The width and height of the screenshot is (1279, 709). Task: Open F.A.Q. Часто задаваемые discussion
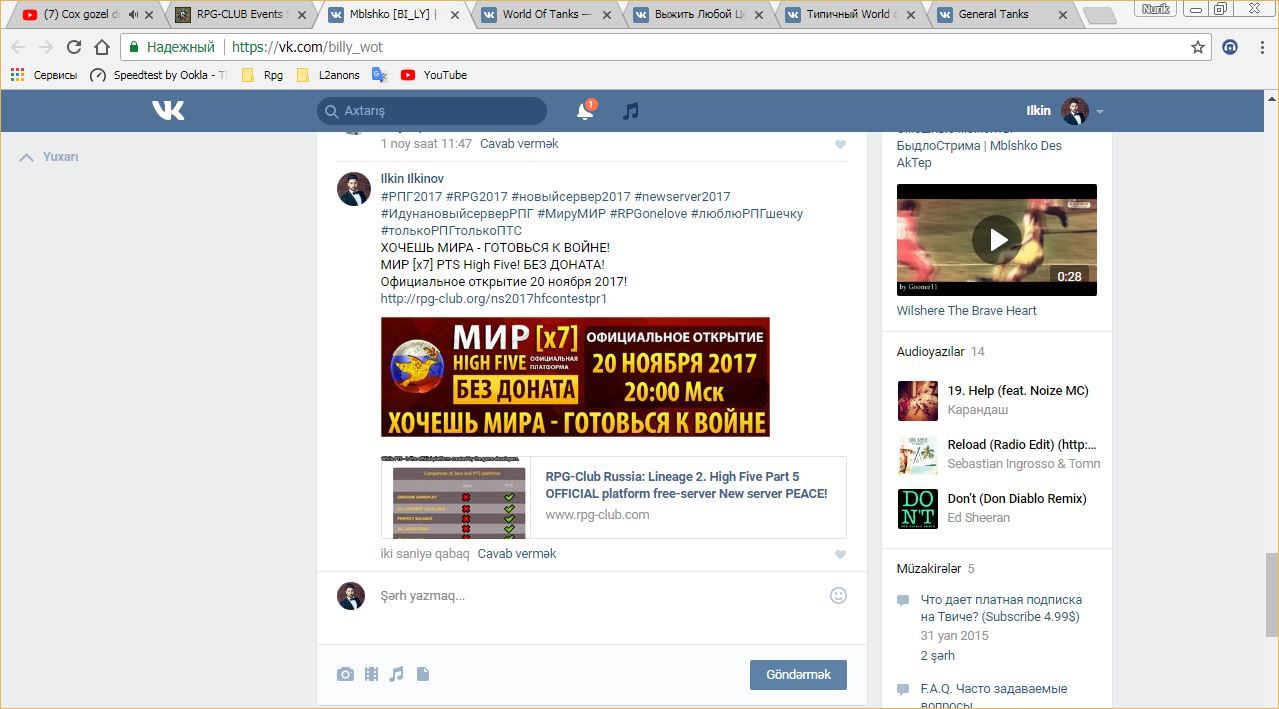(994, 696)
